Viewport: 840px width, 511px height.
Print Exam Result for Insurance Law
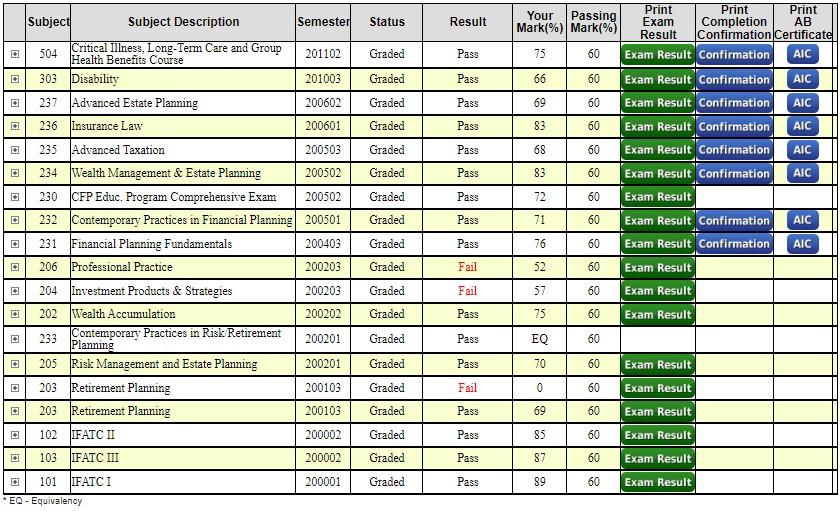[658, 127]
